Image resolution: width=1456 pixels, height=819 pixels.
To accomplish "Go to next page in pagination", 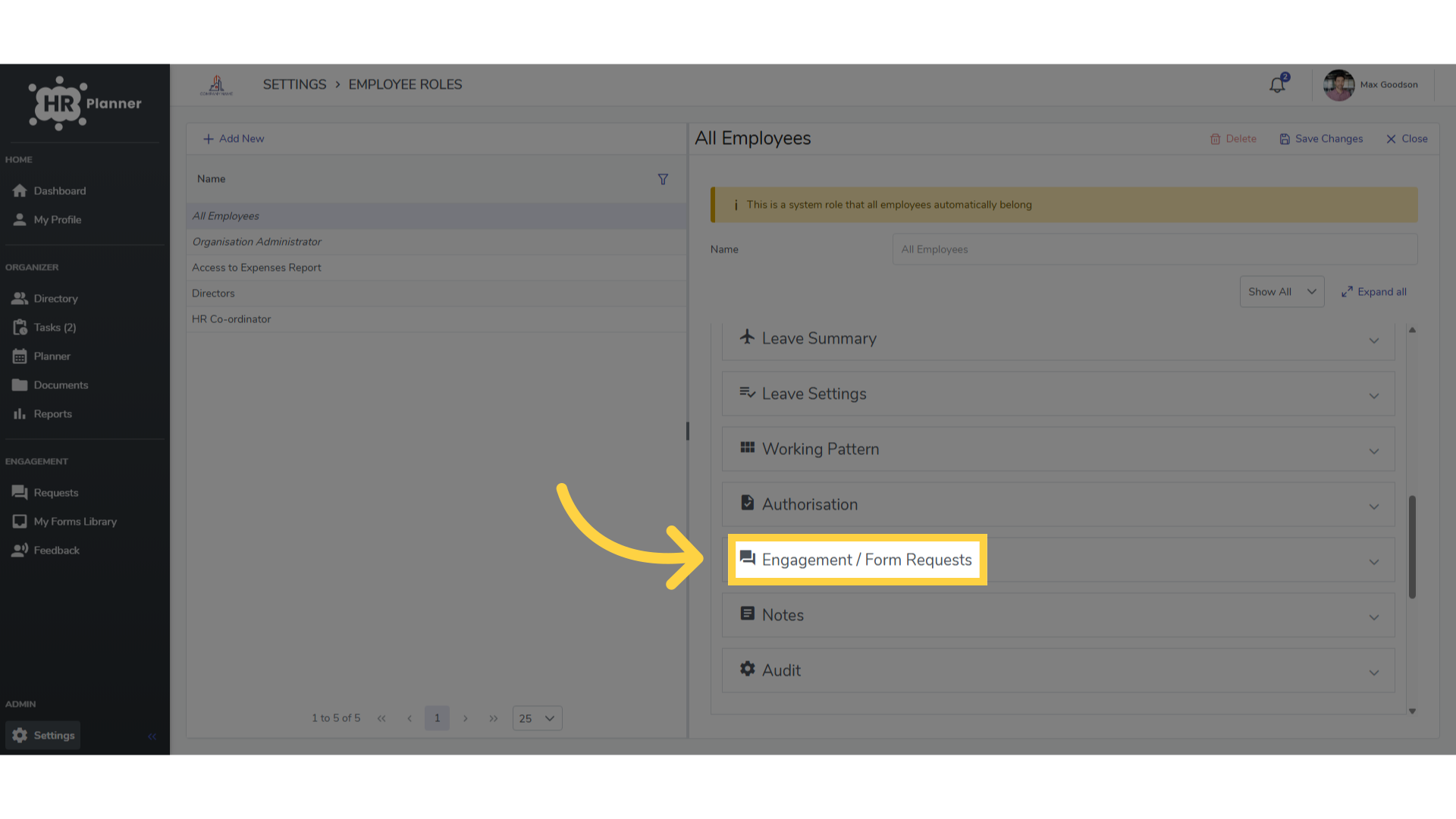I will [466, 718].
